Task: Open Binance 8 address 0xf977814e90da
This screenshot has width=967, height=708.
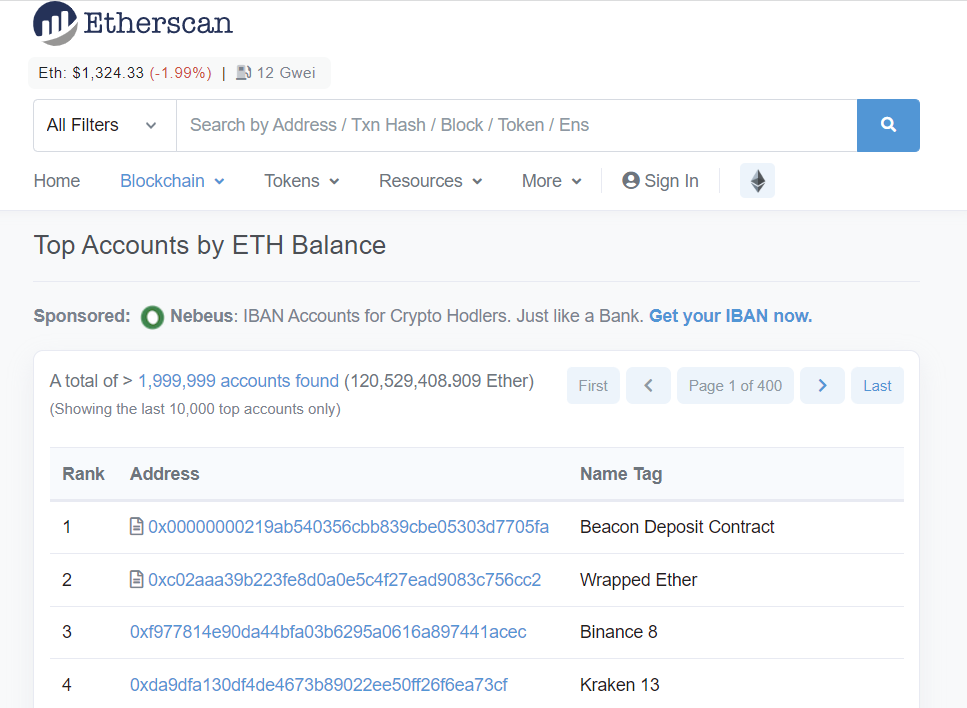Action: (328, 632)
